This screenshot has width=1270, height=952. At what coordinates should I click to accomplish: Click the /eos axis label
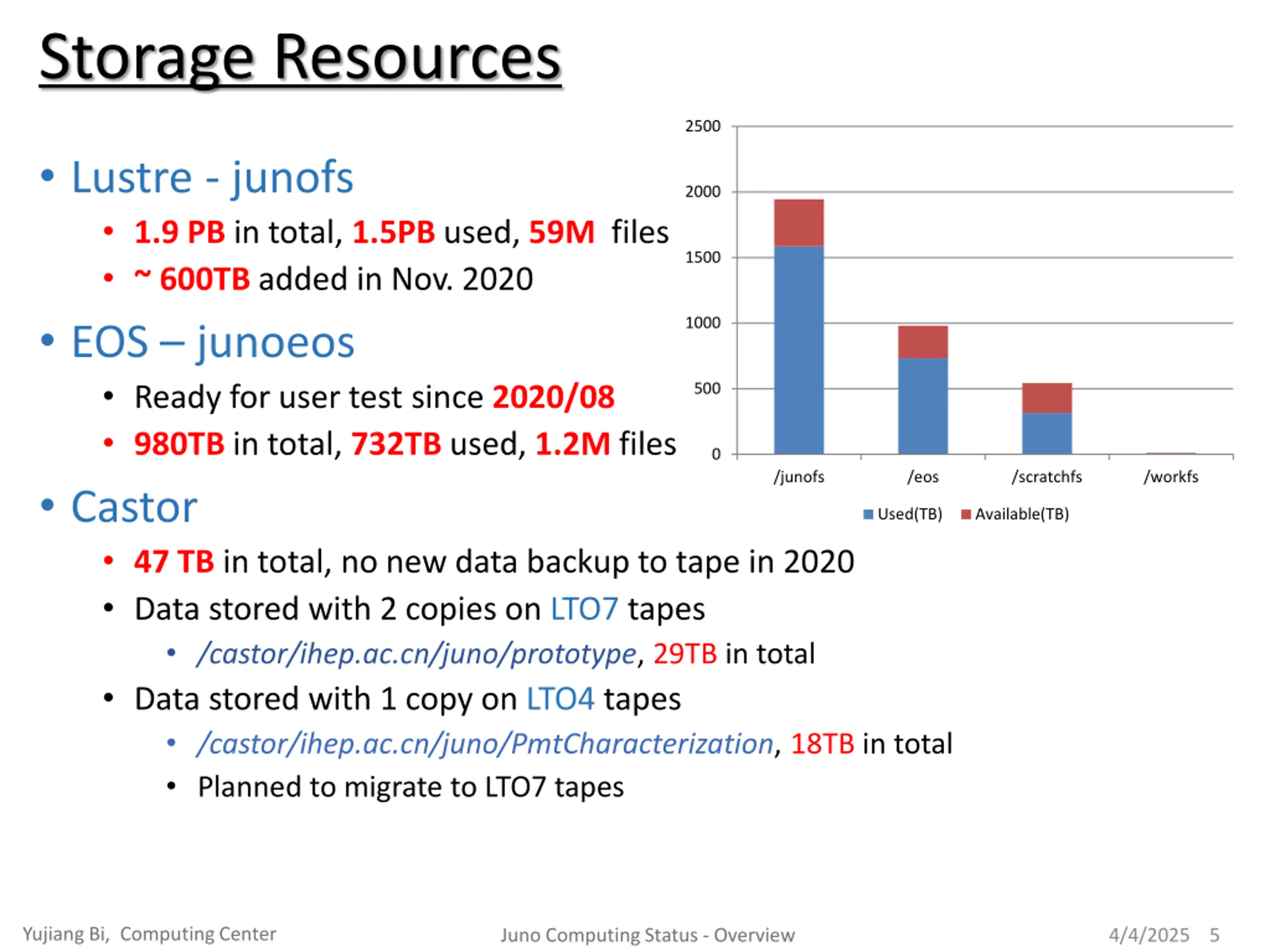(x=923, y=477)
